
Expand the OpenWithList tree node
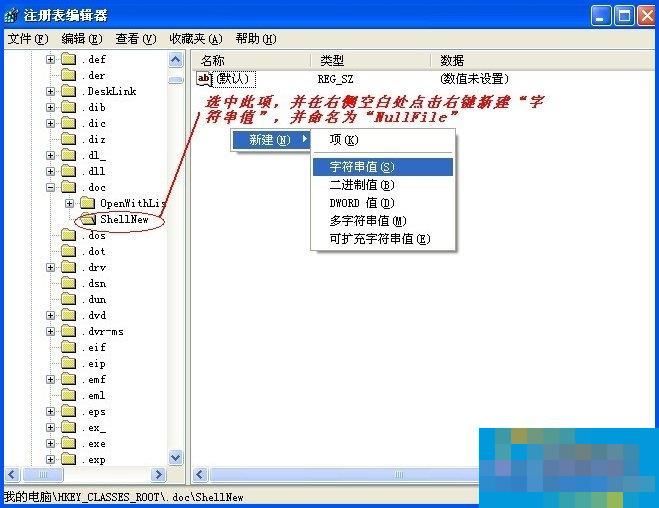click(69, 203)
